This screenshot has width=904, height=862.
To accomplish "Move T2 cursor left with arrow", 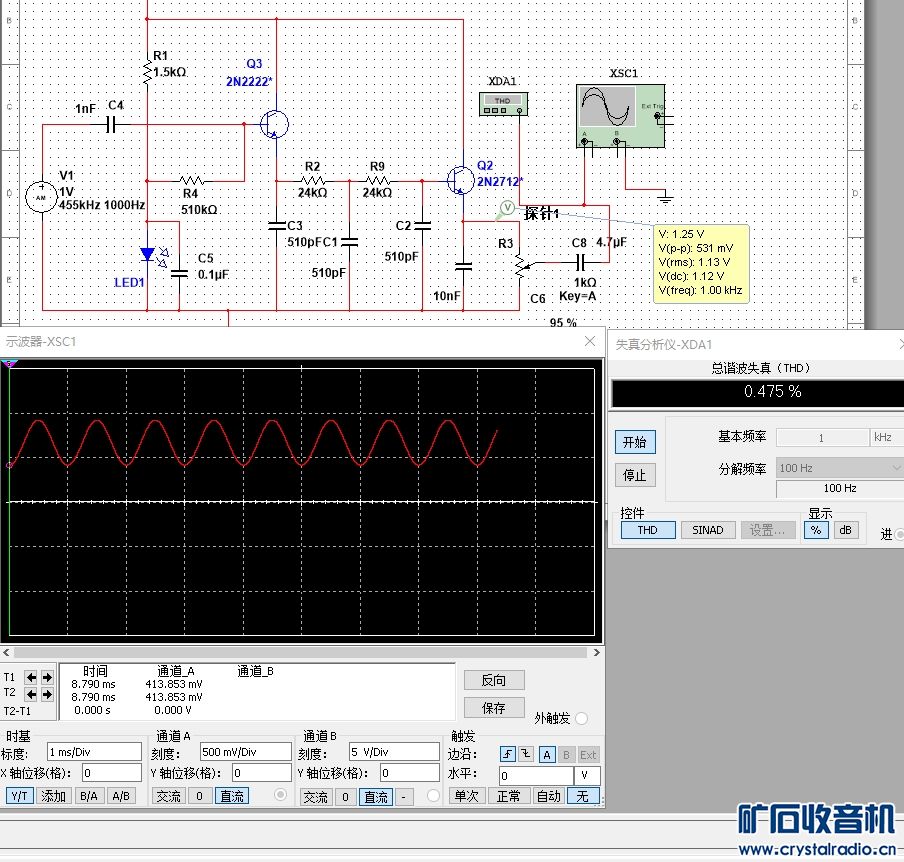I will click(x=31, y=693).
